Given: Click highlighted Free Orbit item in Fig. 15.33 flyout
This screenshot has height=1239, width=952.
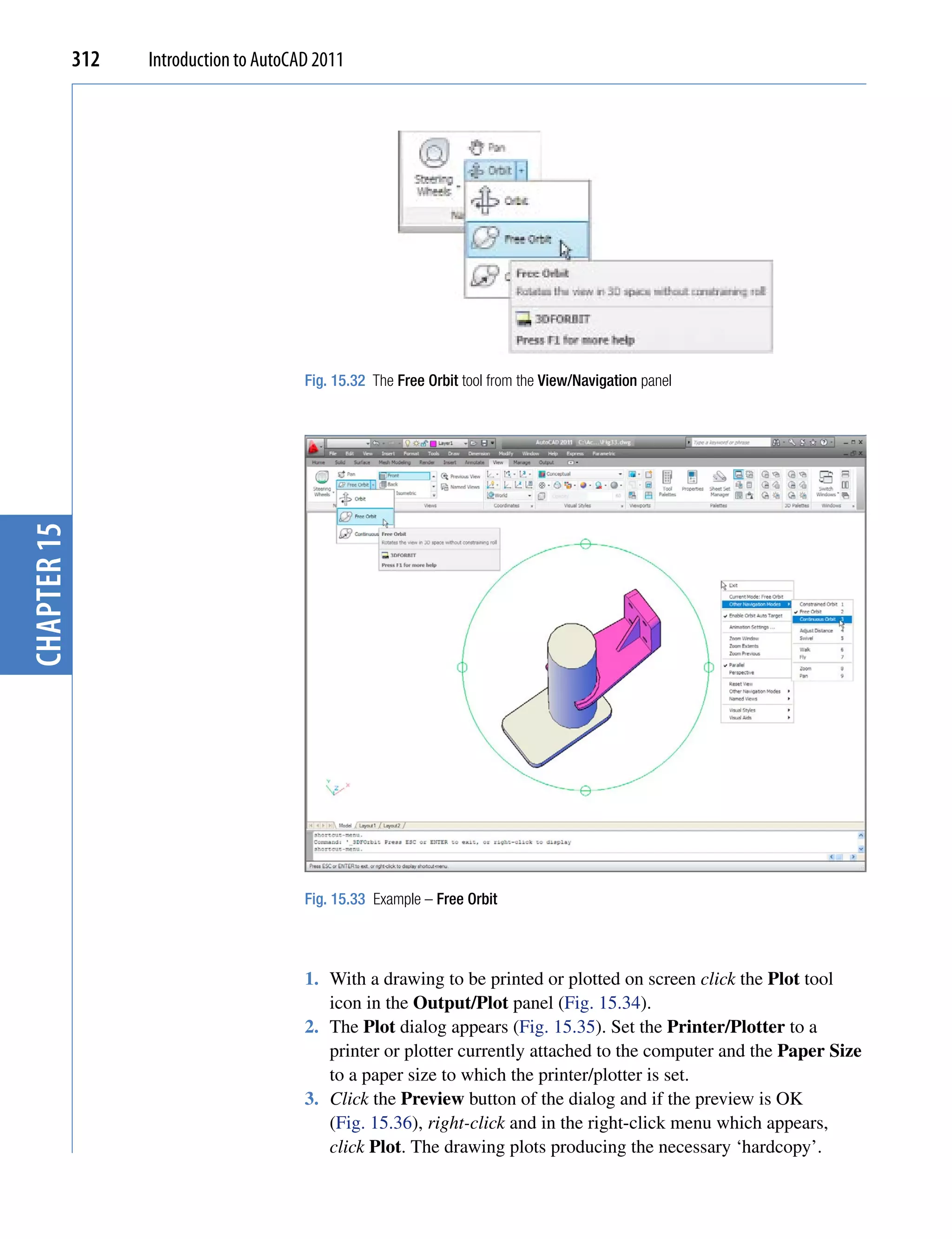Looking at the screenshot, I should tap(365, 517).
